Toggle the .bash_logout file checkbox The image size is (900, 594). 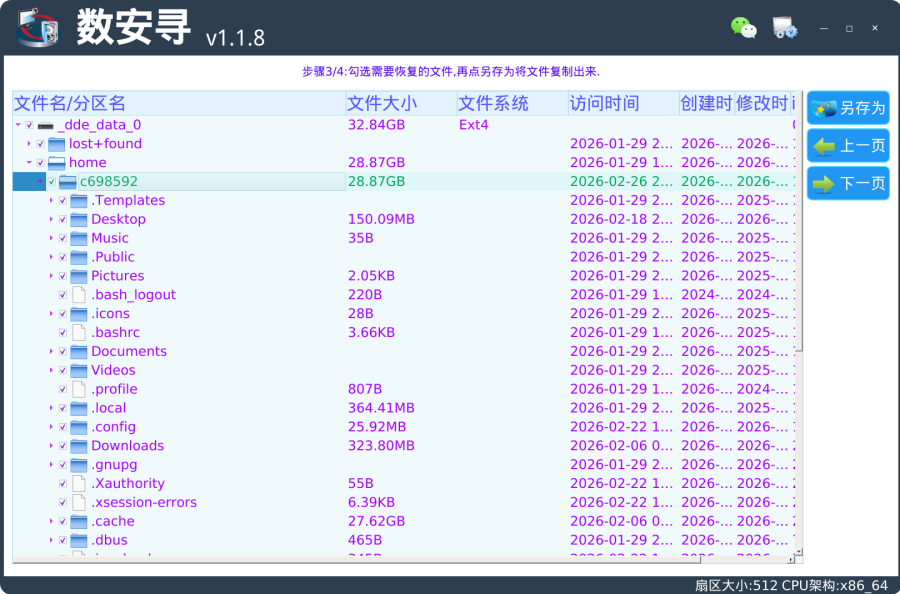click(63, 295)
